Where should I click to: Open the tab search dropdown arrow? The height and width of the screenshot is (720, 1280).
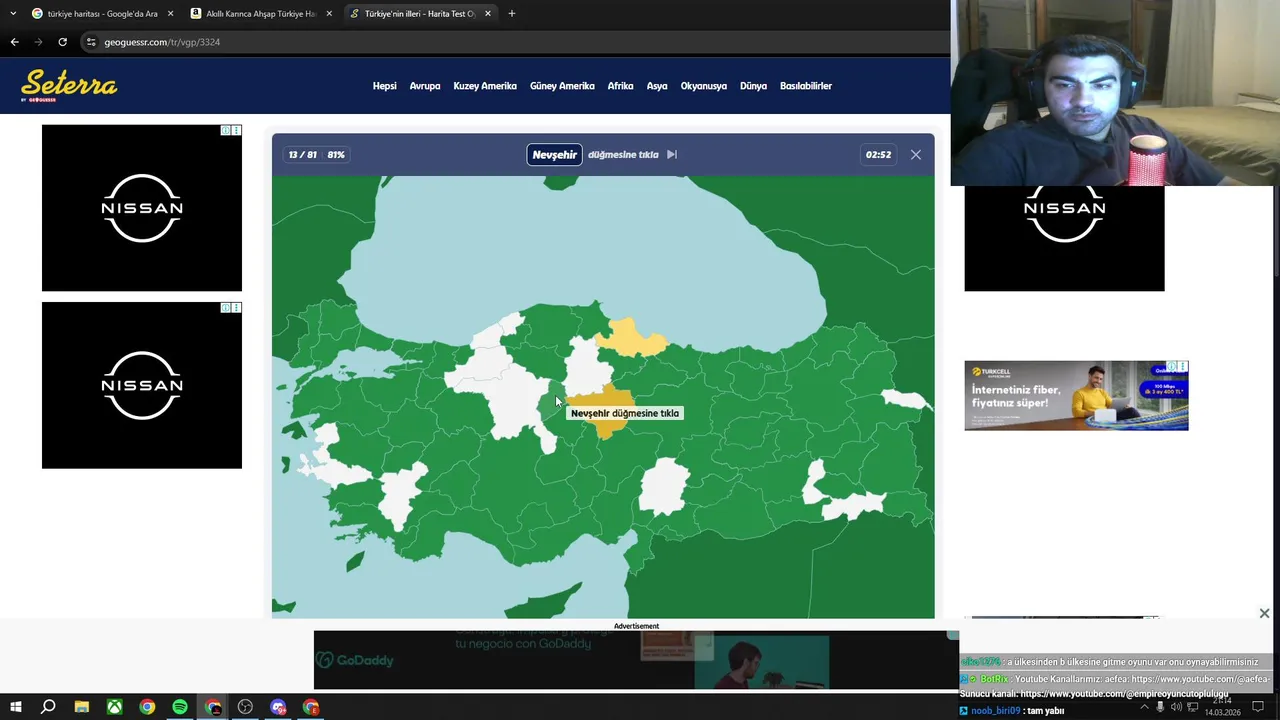point(13,13)
